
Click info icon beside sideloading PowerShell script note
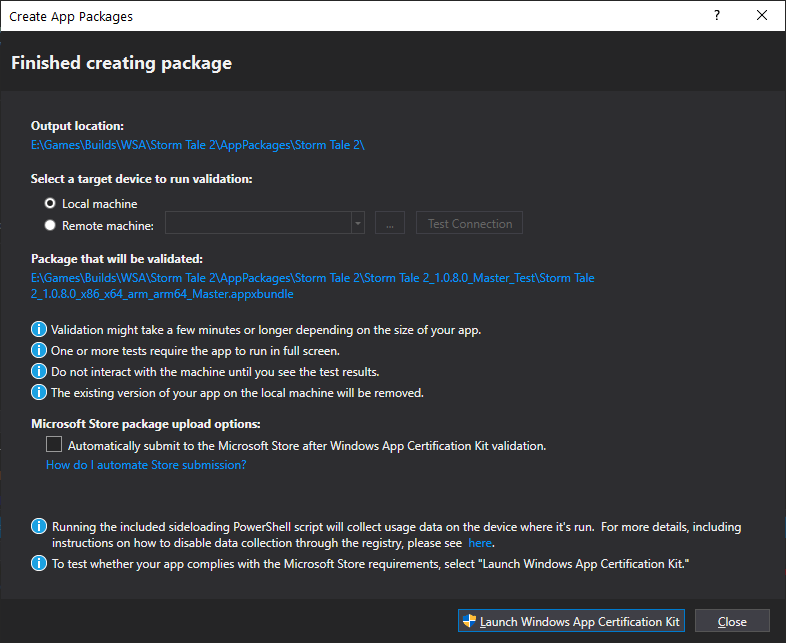pyautogui.click(x=39, y=526)
